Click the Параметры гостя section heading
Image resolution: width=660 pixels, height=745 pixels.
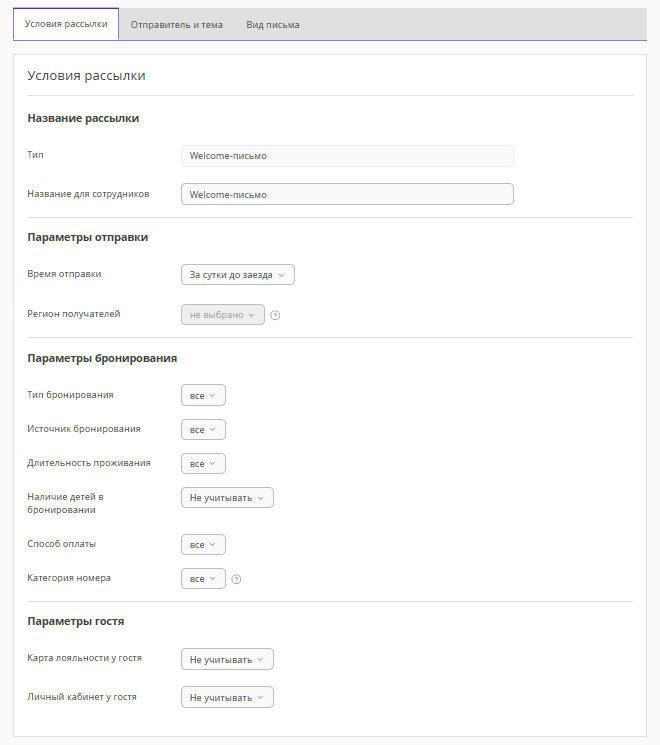coord(76,621)
